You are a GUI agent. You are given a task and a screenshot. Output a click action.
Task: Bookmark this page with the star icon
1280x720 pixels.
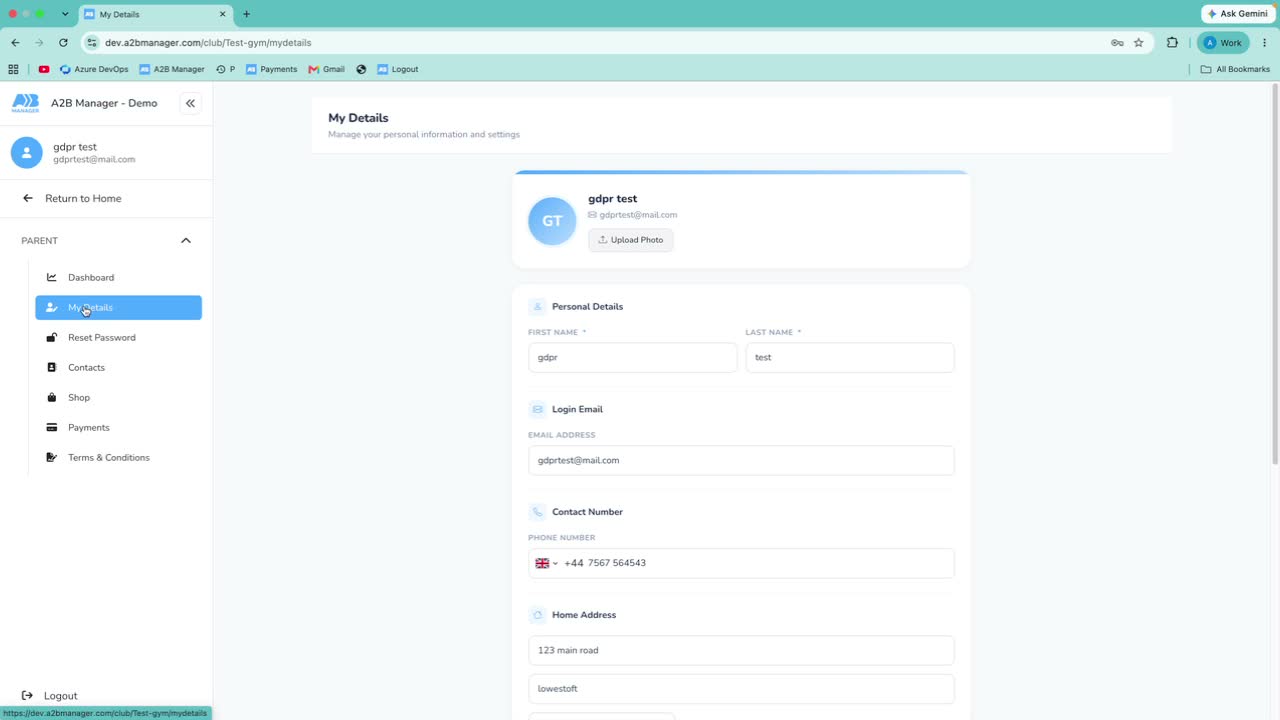[1138, 43]
